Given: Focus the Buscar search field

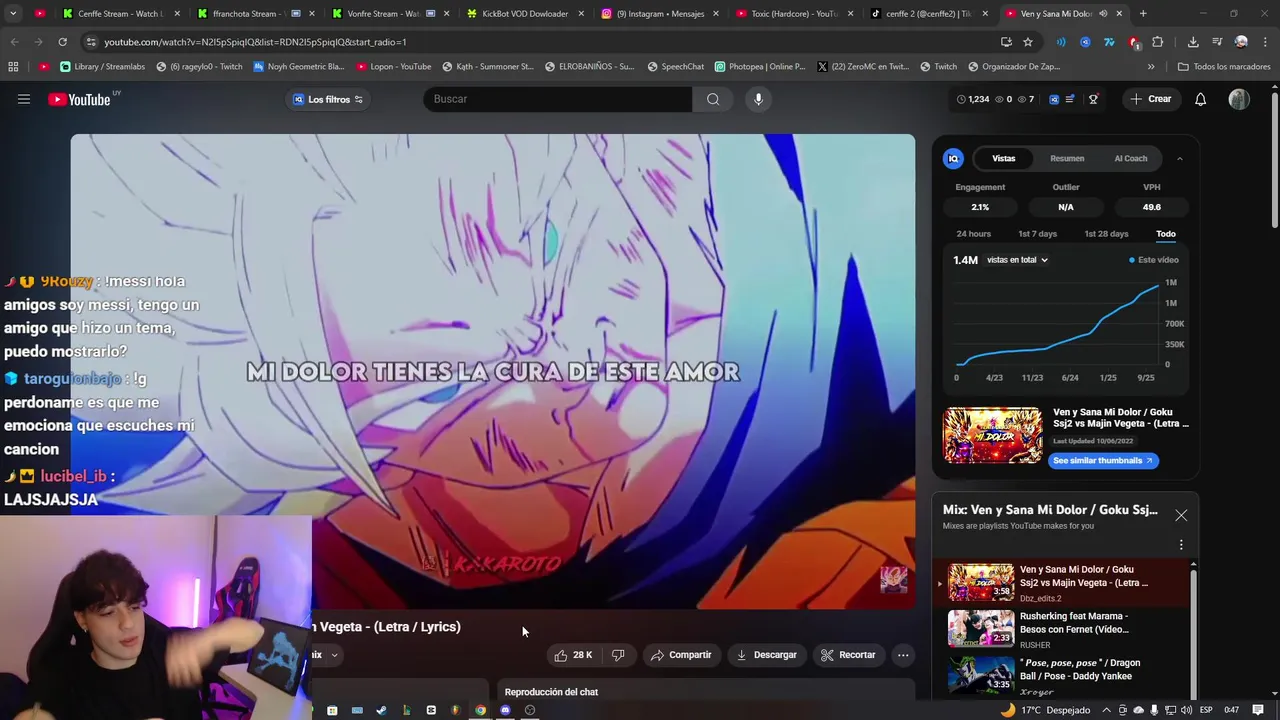Looking at the screenshot, I should tap(557, 99).
